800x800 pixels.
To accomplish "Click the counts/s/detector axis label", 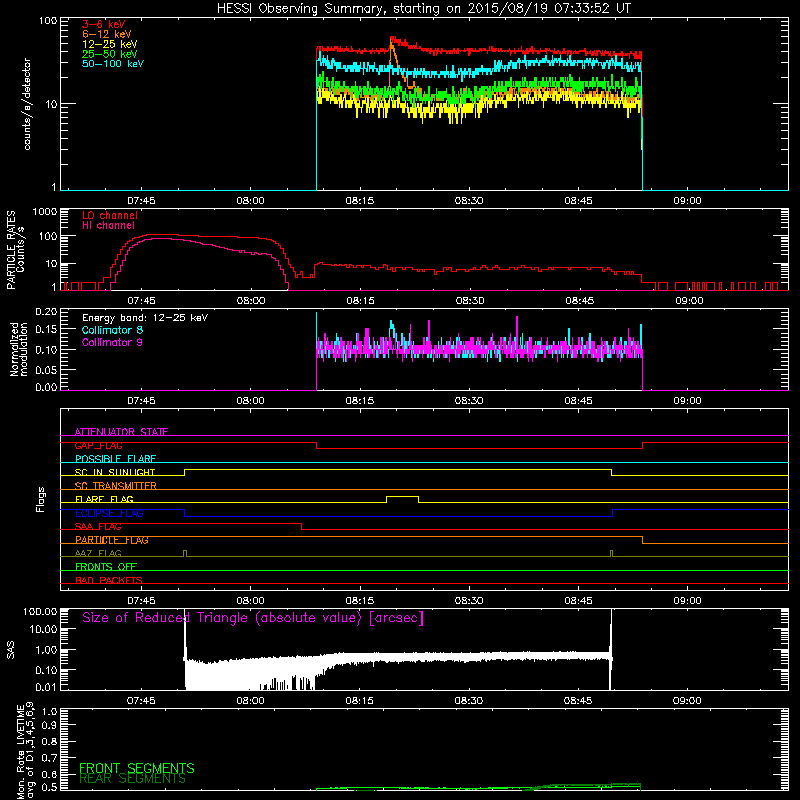I will [x=27, y=104].
